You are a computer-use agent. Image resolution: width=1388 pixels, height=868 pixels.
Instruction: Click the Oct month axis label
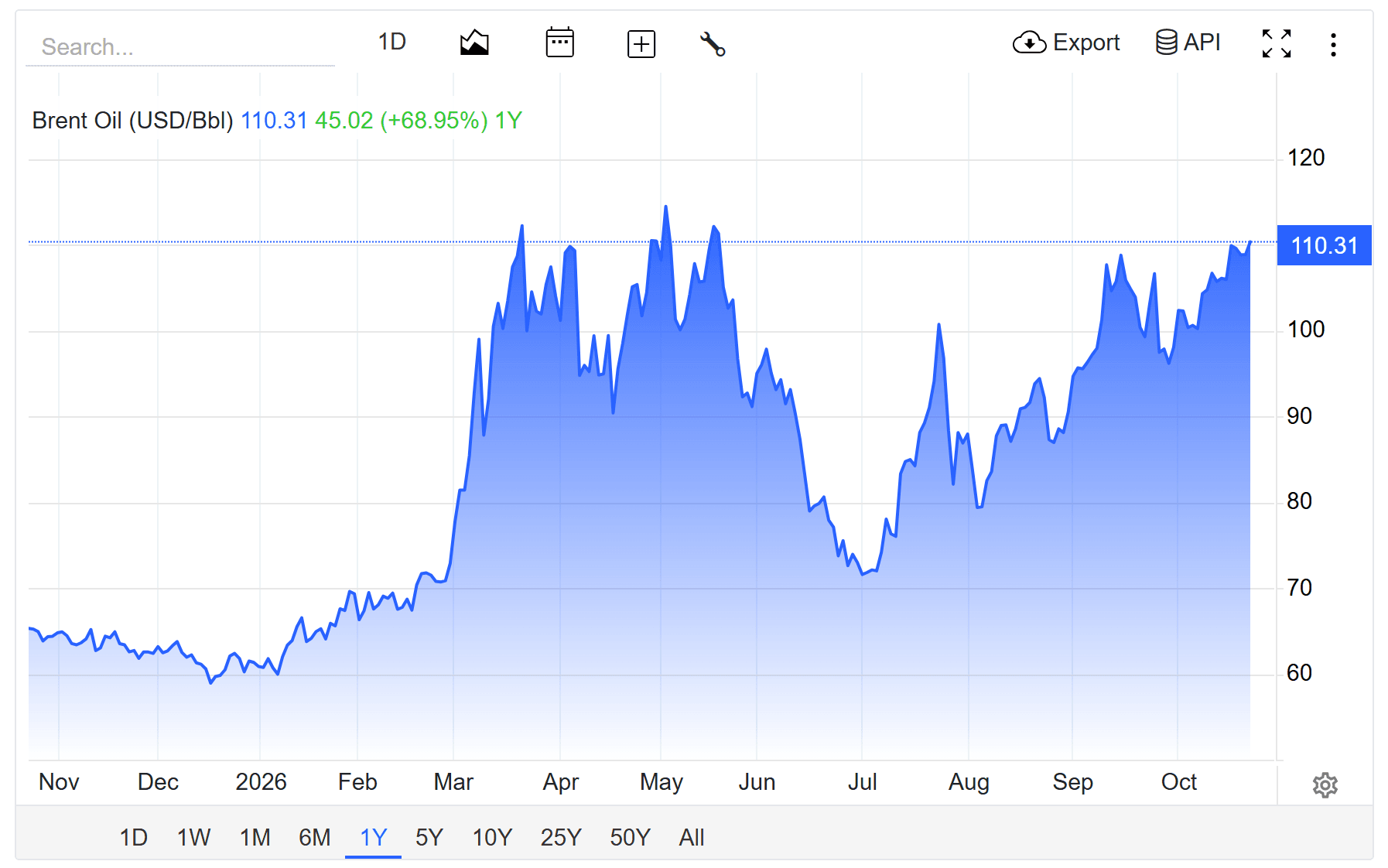tap(1178, 782)
